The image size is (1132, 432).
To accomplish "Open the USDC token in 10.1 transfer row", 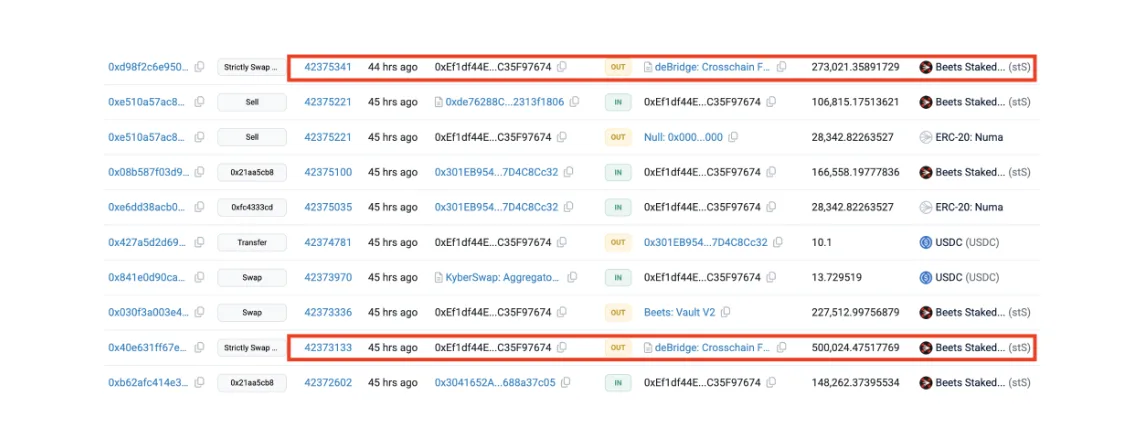I will click(x=959, y=243).
